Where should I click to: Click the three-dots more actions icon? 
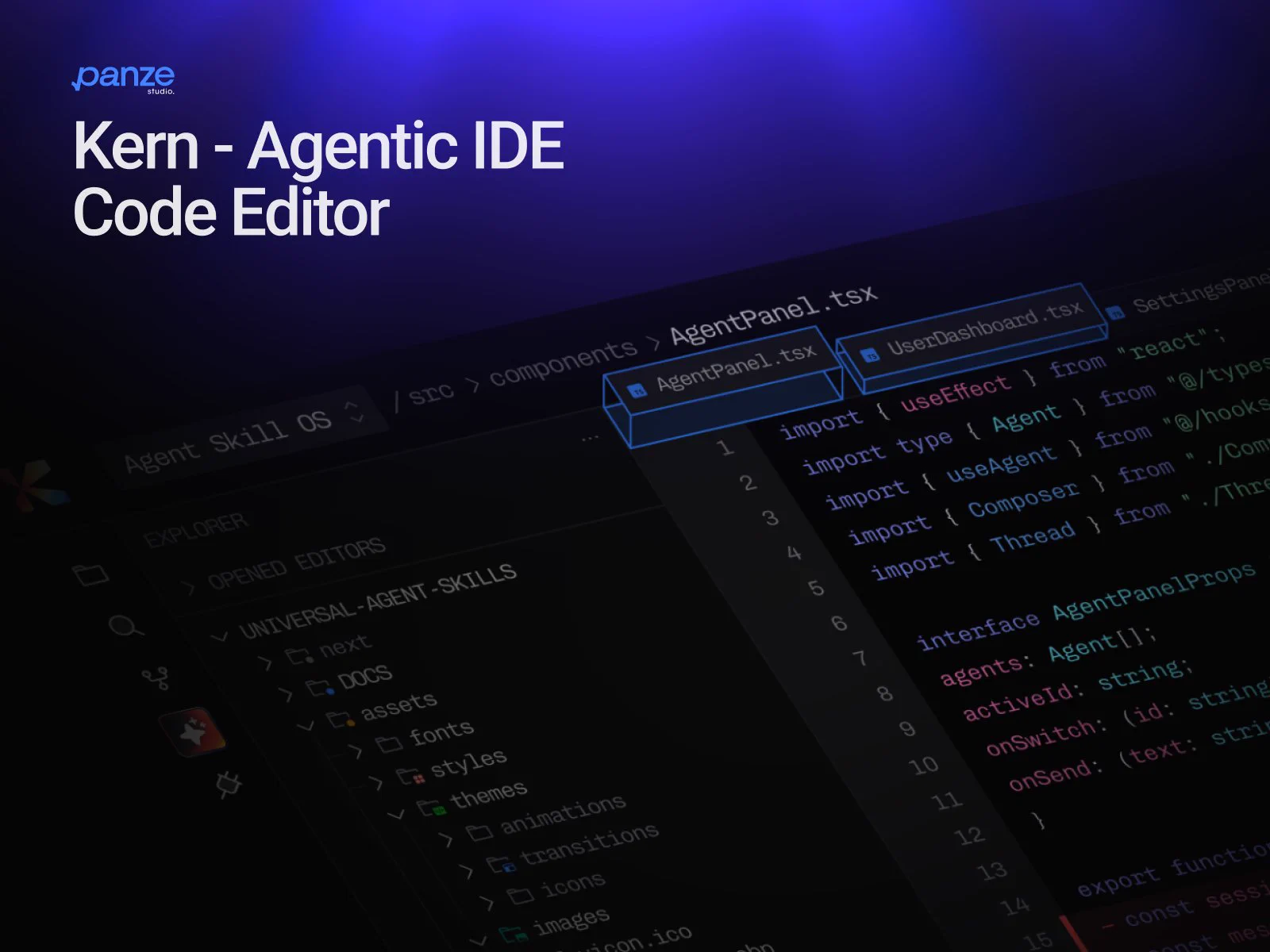pyautogui.click(x=590, y=437)
